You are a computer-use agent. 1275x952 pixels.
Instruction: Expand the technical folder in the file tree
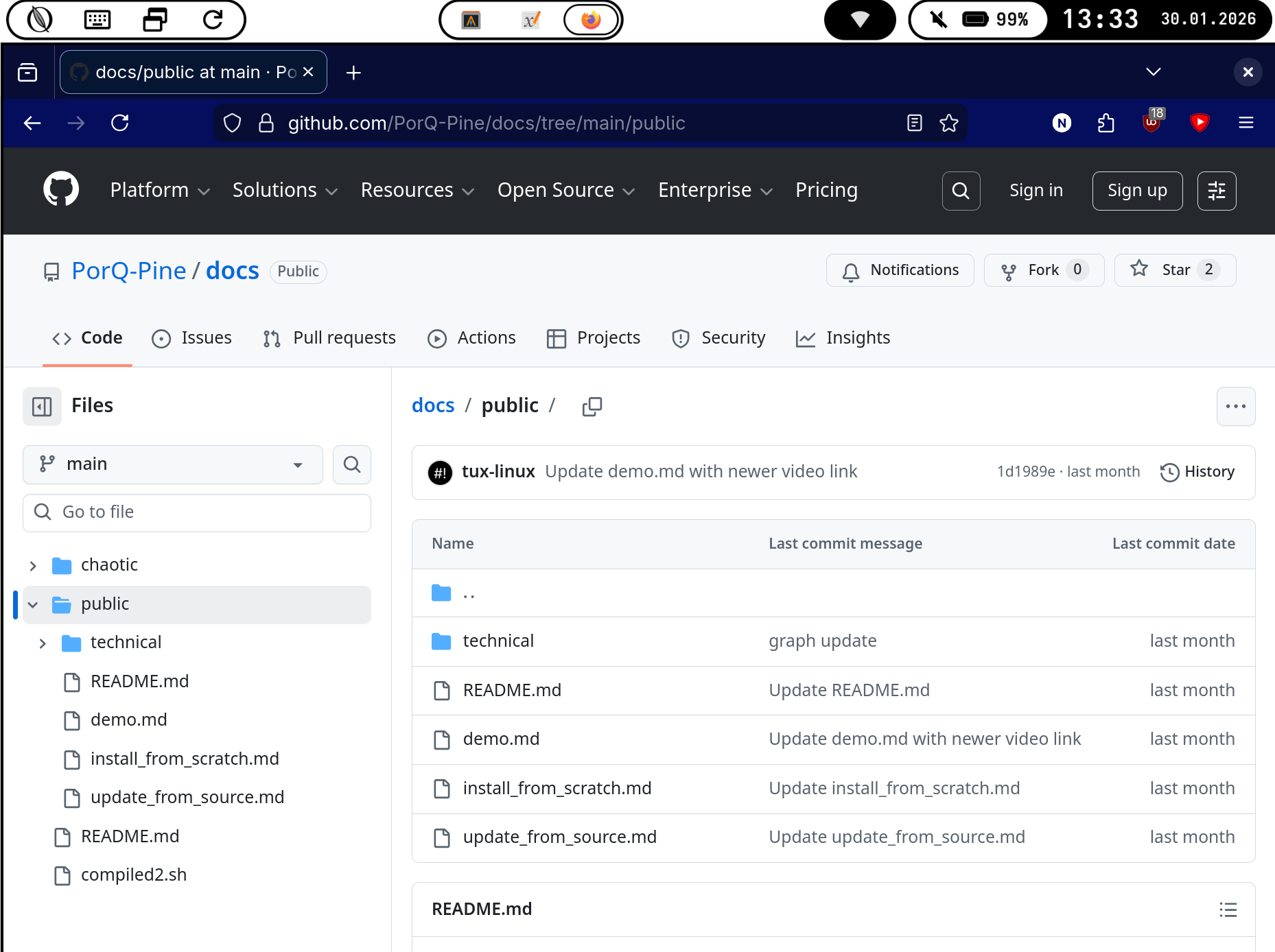[43, 643]
